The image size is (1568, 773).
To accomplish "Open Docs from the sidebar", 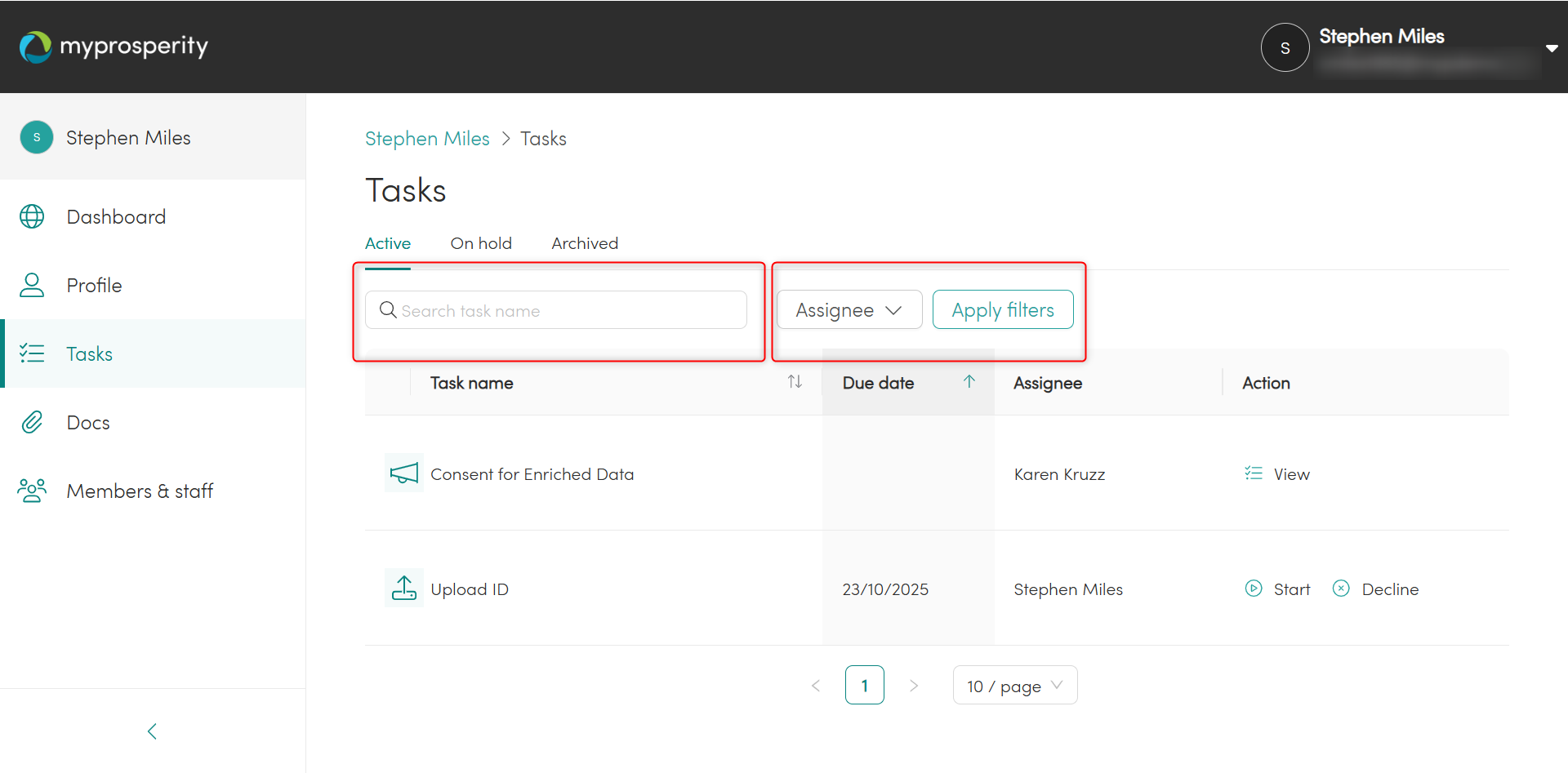I will pyautogui.click(x=153, y=422).
